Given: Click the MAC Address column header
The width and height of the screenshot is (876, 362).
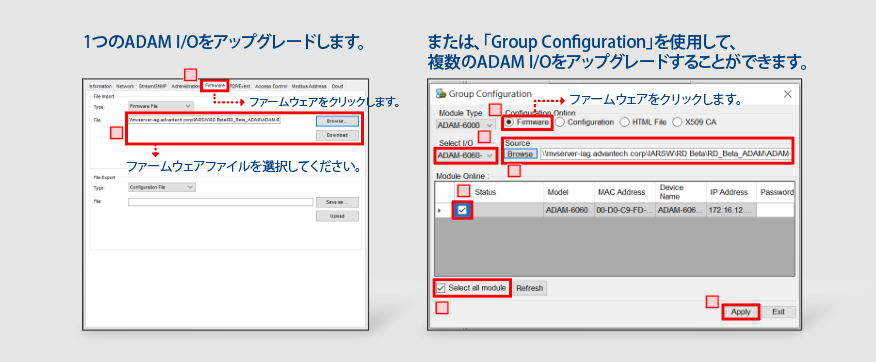Looking at the screenshot, I should (x=622, y=192).
